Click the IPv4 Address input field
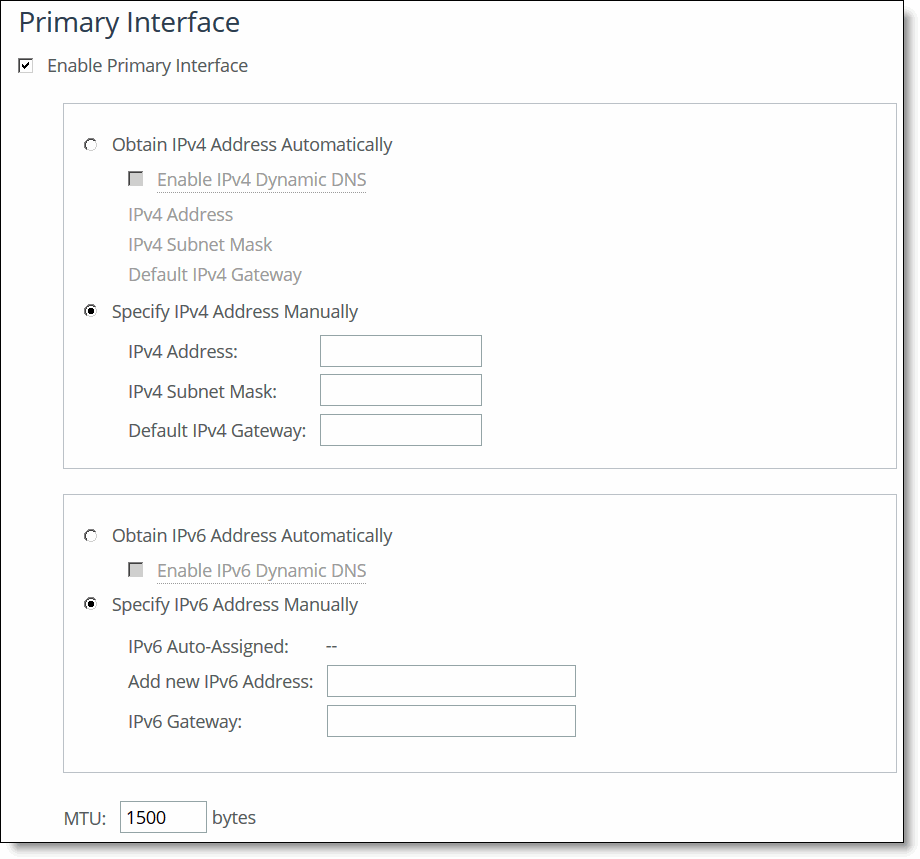This screenshot has height=859, width=920. click(400, 351)
